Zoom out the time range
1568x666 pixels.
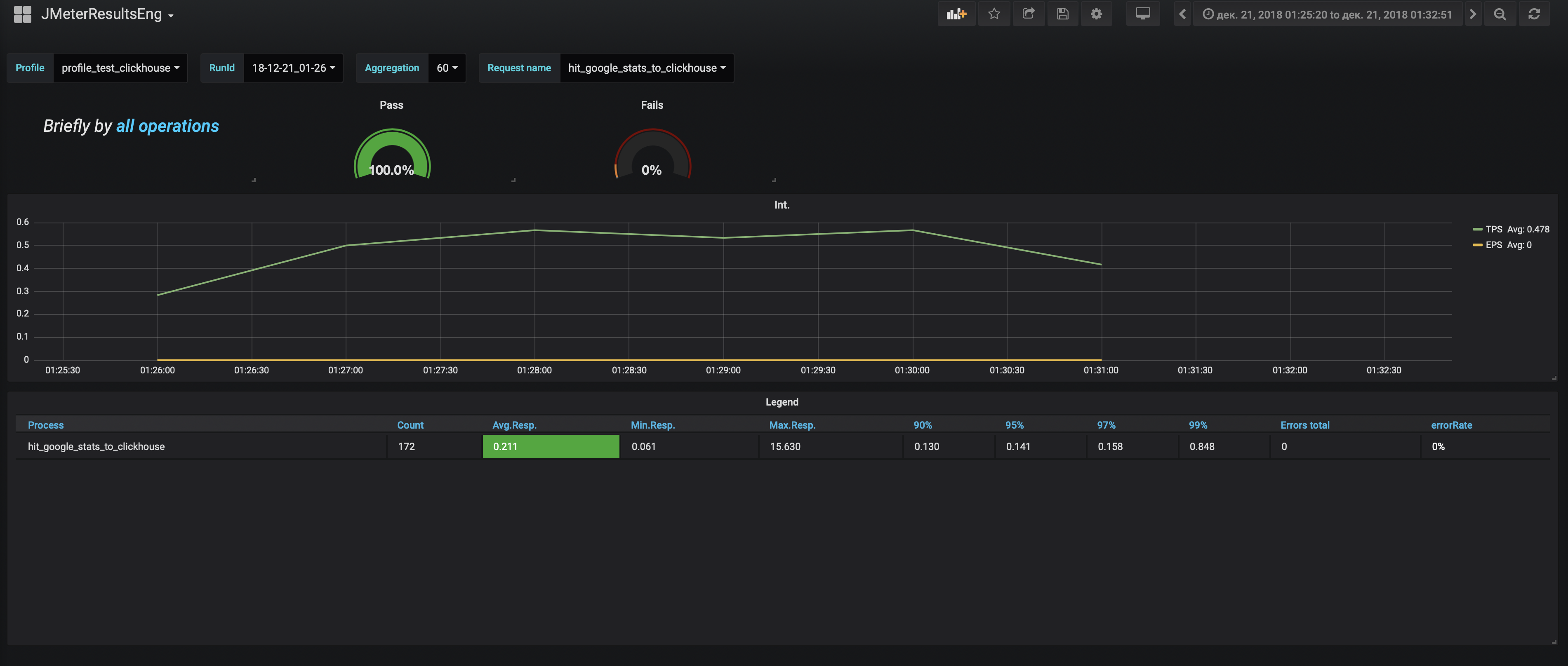pyautogui.click(x=1500, y=14)
